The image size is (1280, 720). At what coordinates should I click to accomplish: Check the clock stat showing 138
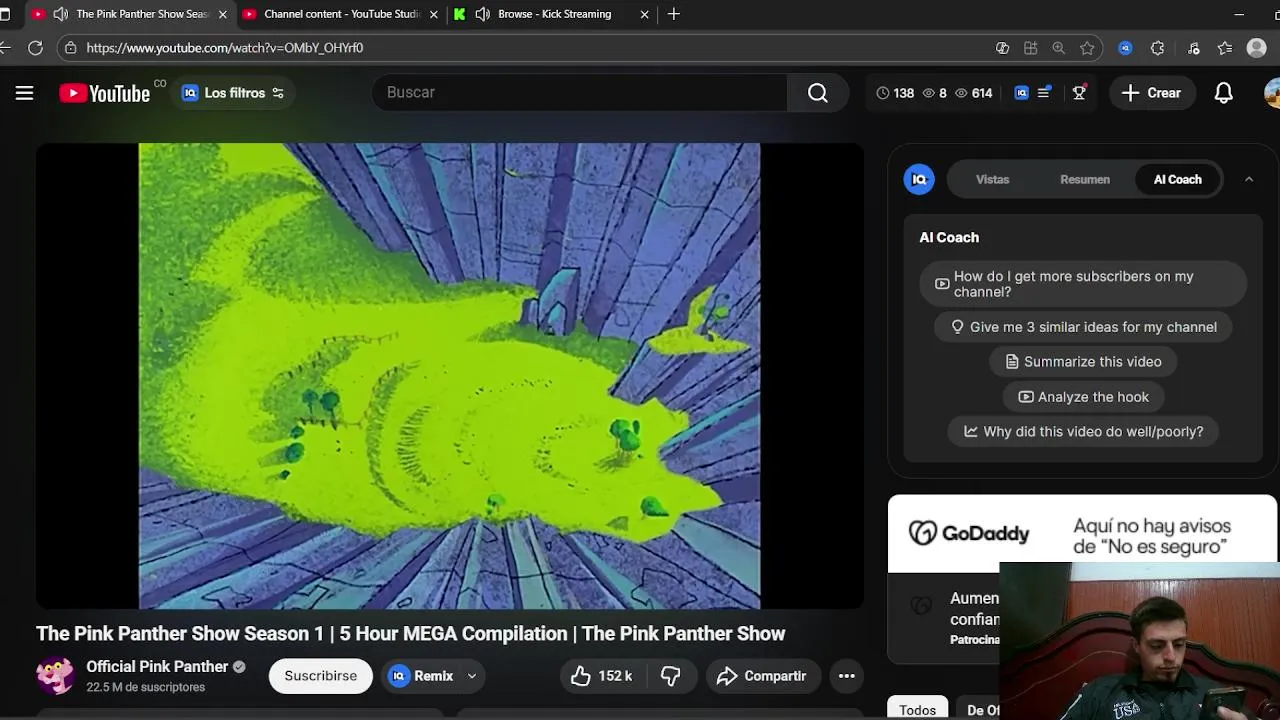tap(895, 93)
